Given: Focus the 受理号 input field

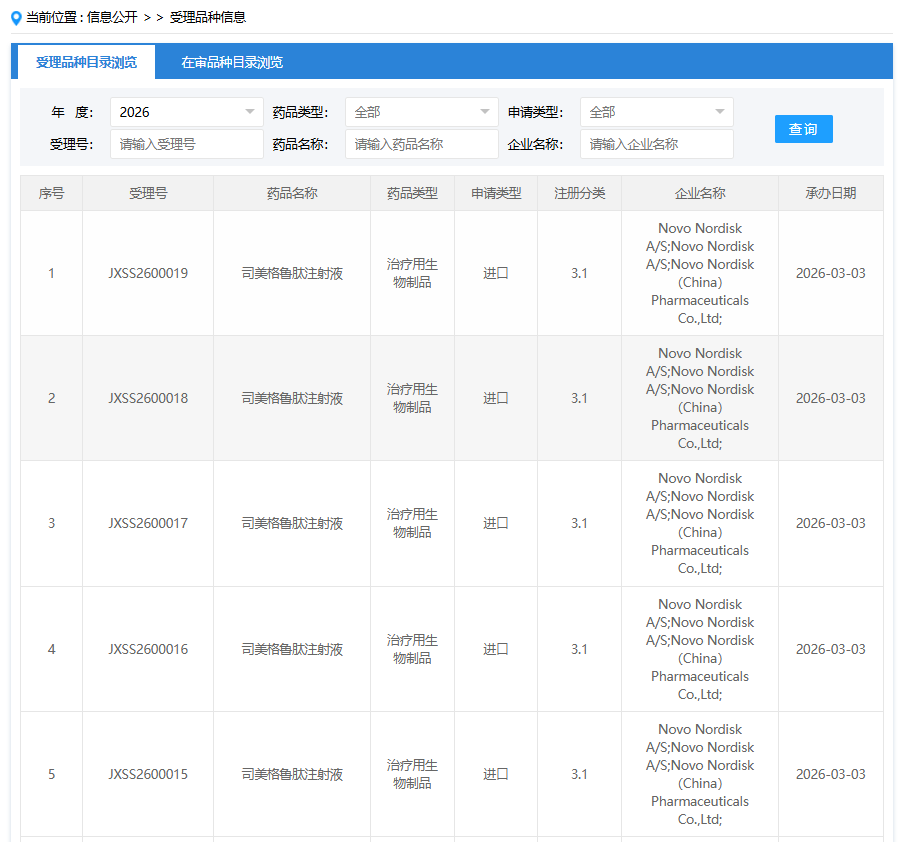Looking at the screenshot, I should point(186,144).
